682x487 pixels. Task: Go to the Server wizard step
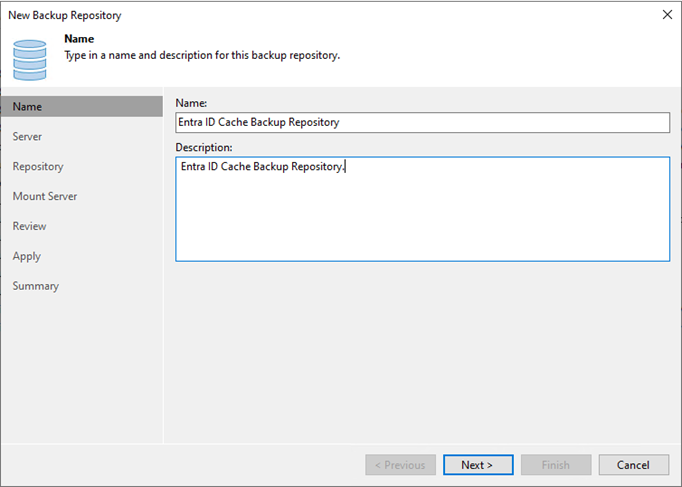click(x=27, y=137)
